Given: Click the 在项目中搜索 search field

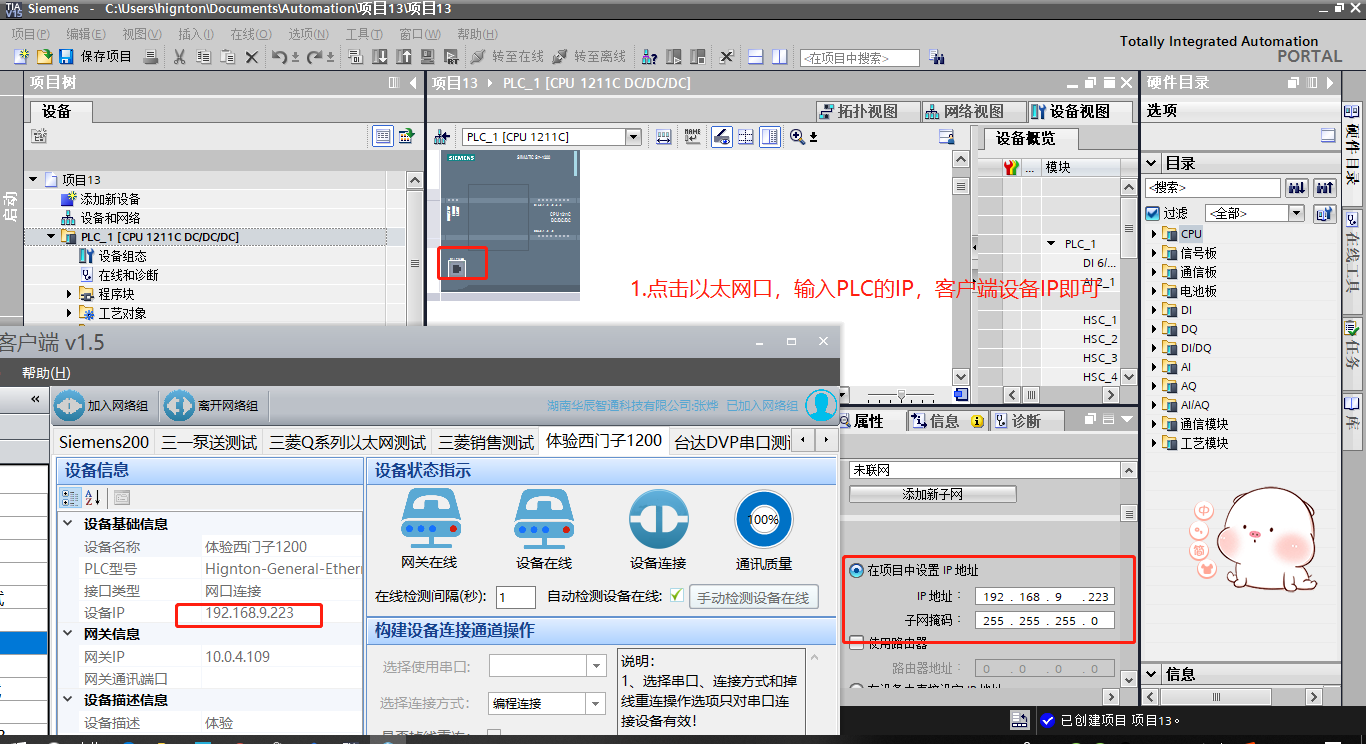Looking at the screenshot, I should tap(859, 58).
